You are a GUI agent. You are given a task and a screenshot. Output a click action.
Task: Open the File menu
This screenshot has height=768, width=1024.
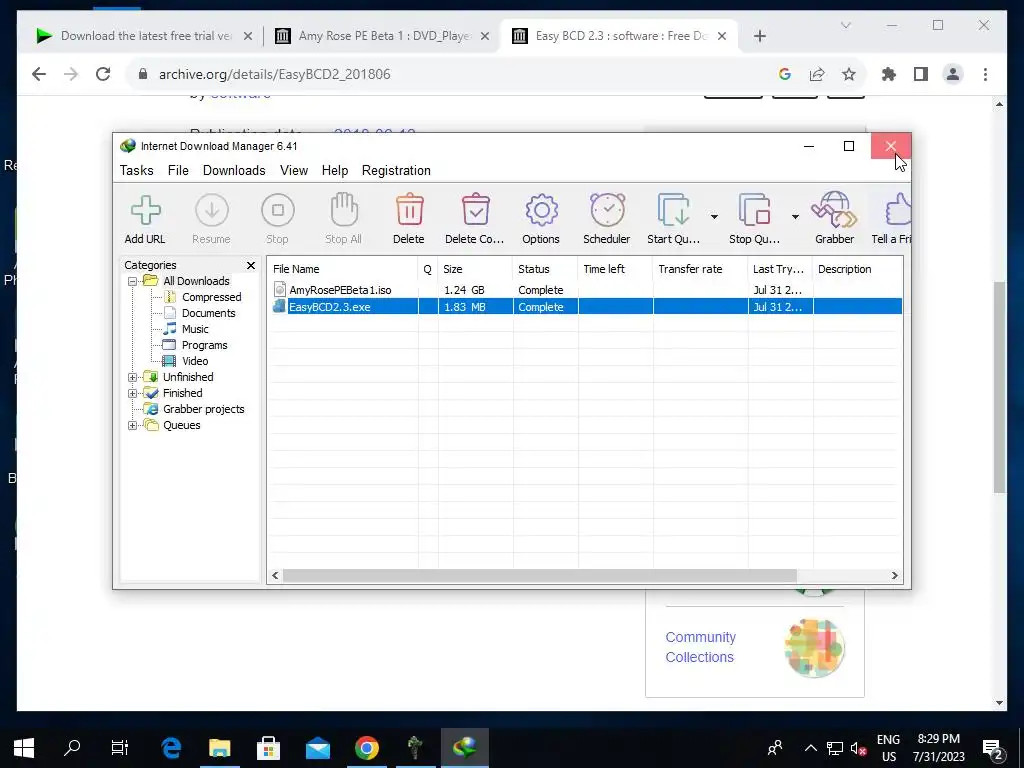point(178,170)
